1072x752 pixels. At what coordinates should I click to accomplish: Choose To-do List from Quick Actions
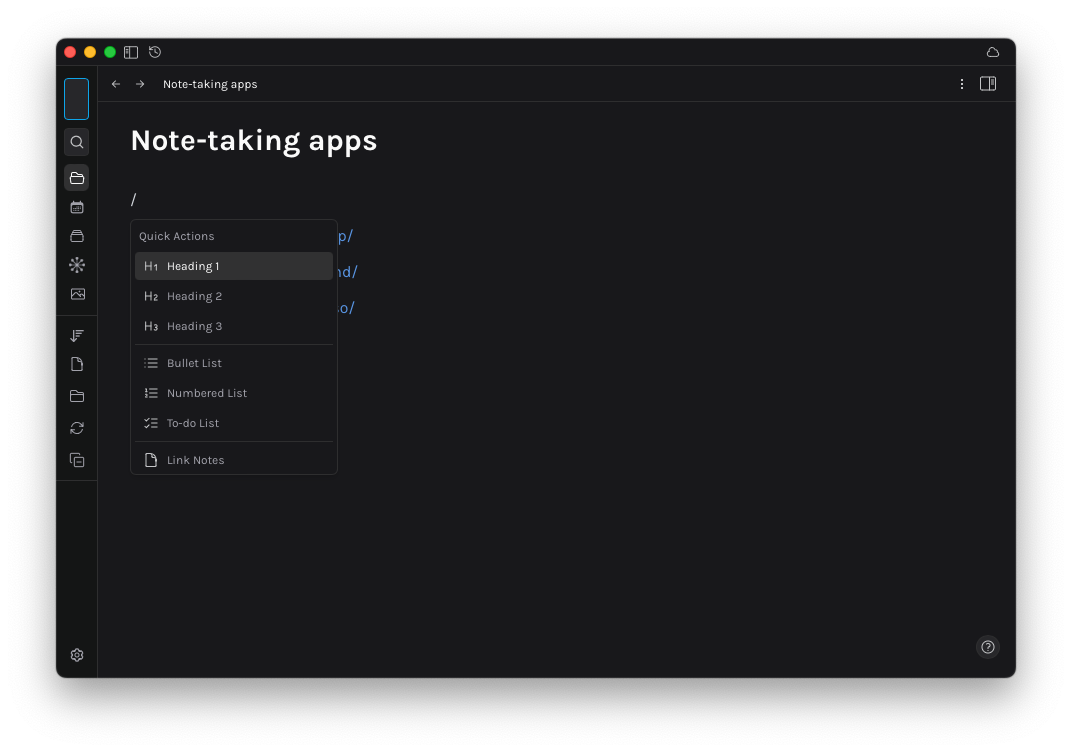(x=192, y=423)
